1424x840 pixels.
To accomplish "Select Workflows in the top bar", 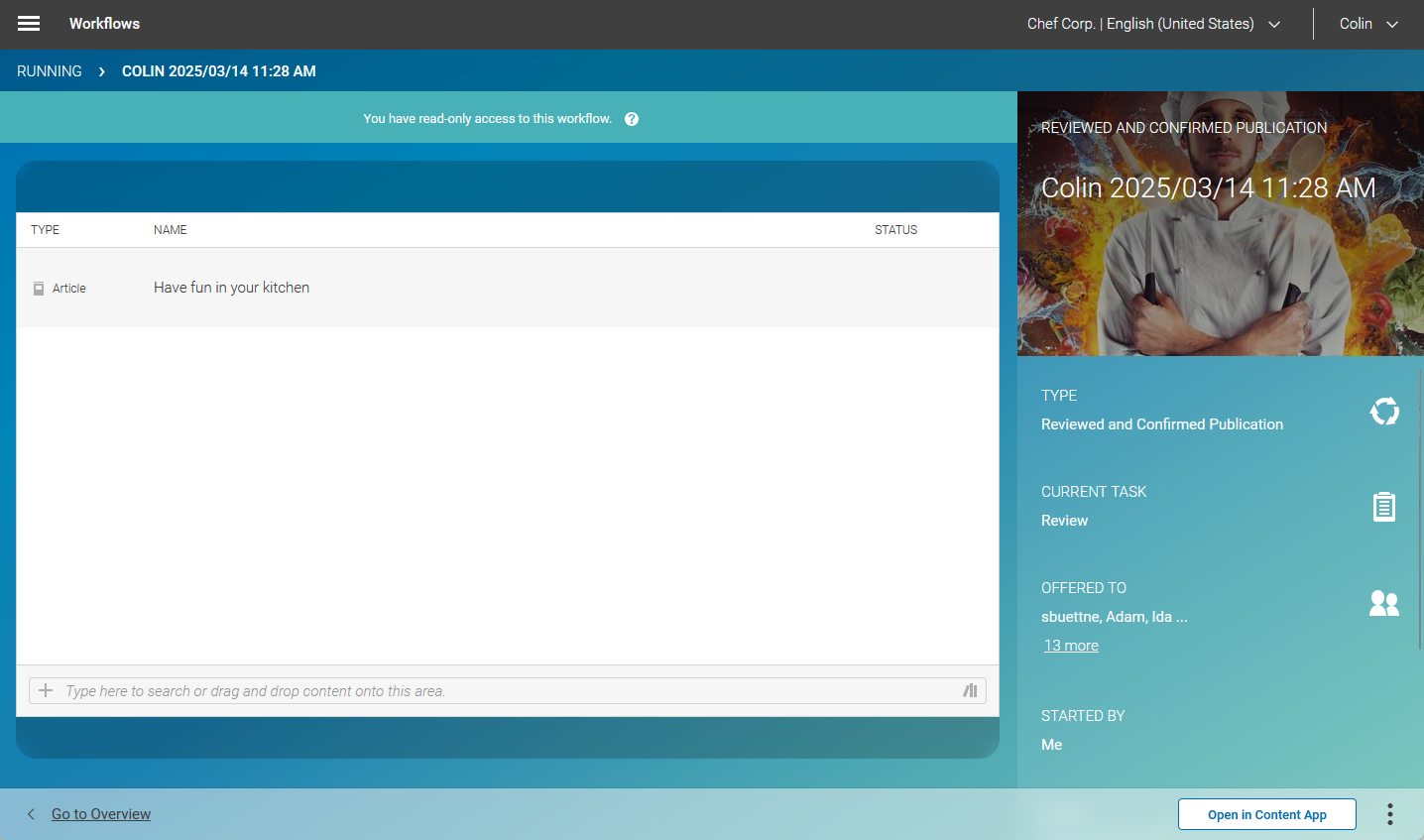I will [104, 23].
